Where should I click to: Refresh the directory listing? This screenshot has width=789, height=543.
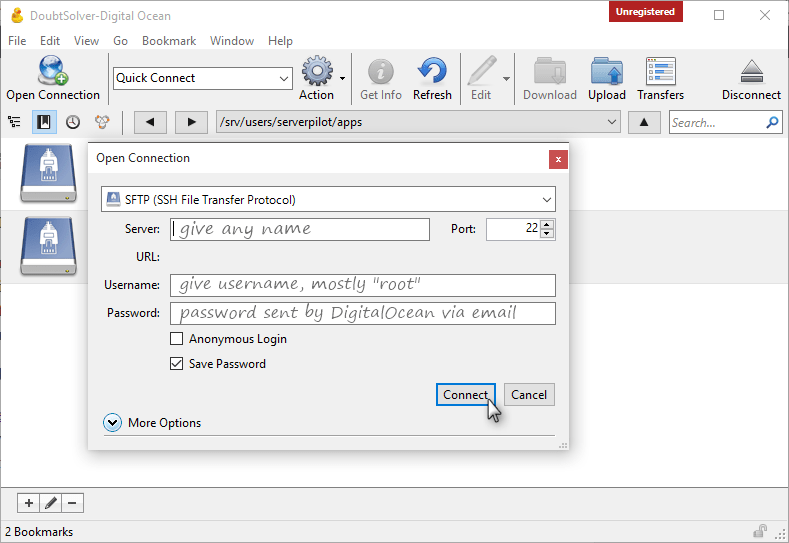tap(432, 70)
